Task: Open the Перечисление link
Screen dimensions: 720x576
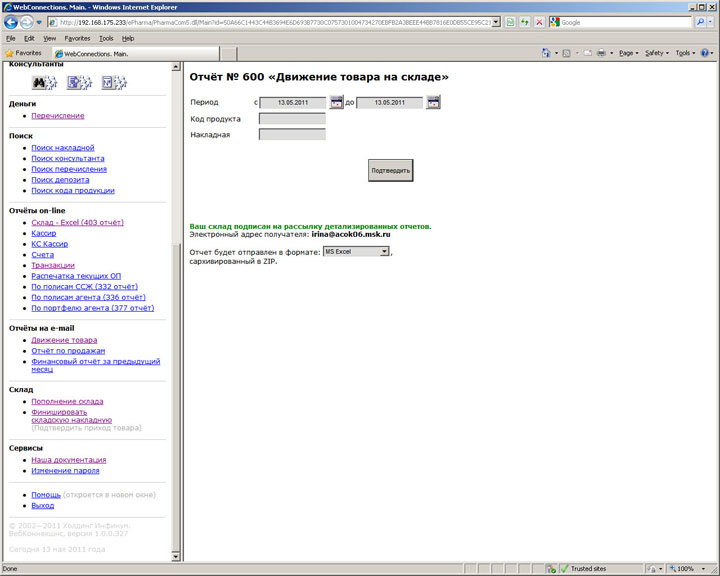Action: [x=58, y=116]
